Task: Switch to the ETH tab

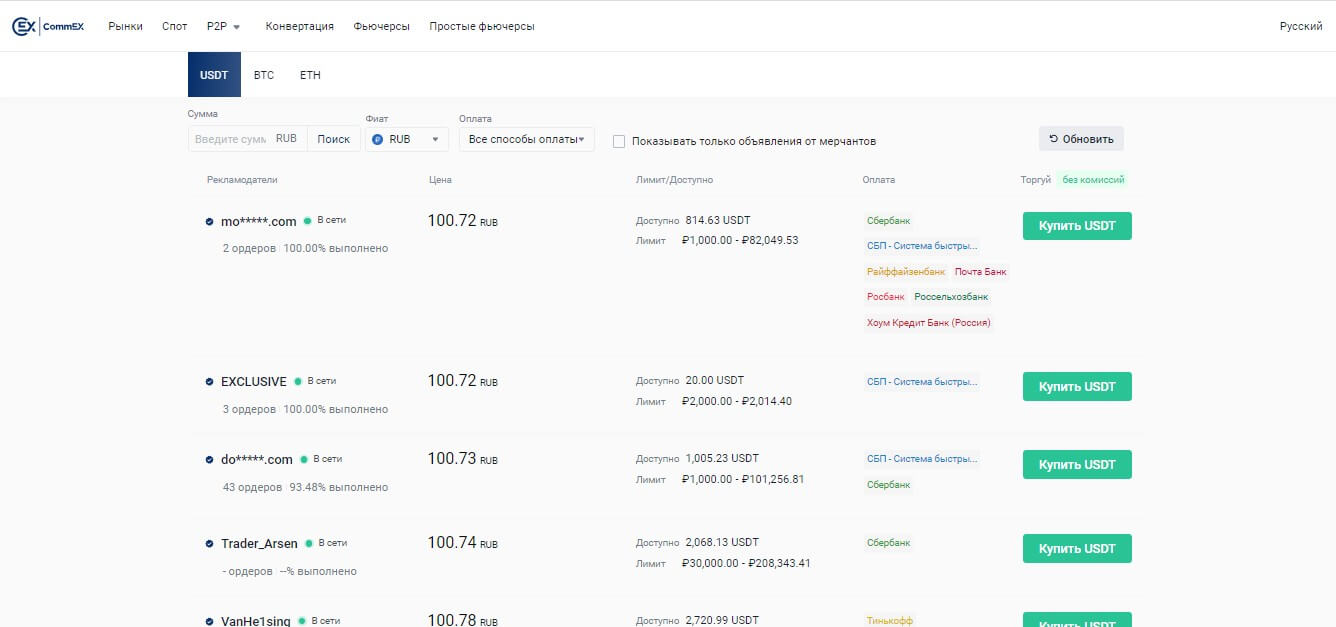Action: click(310, 75)
